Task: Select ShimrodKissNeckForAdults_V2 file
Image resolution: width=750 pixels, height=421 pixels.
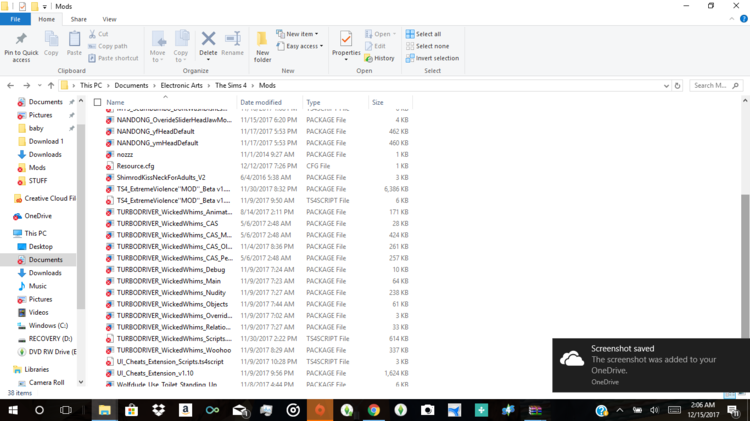Action: [x=161, y=177]
